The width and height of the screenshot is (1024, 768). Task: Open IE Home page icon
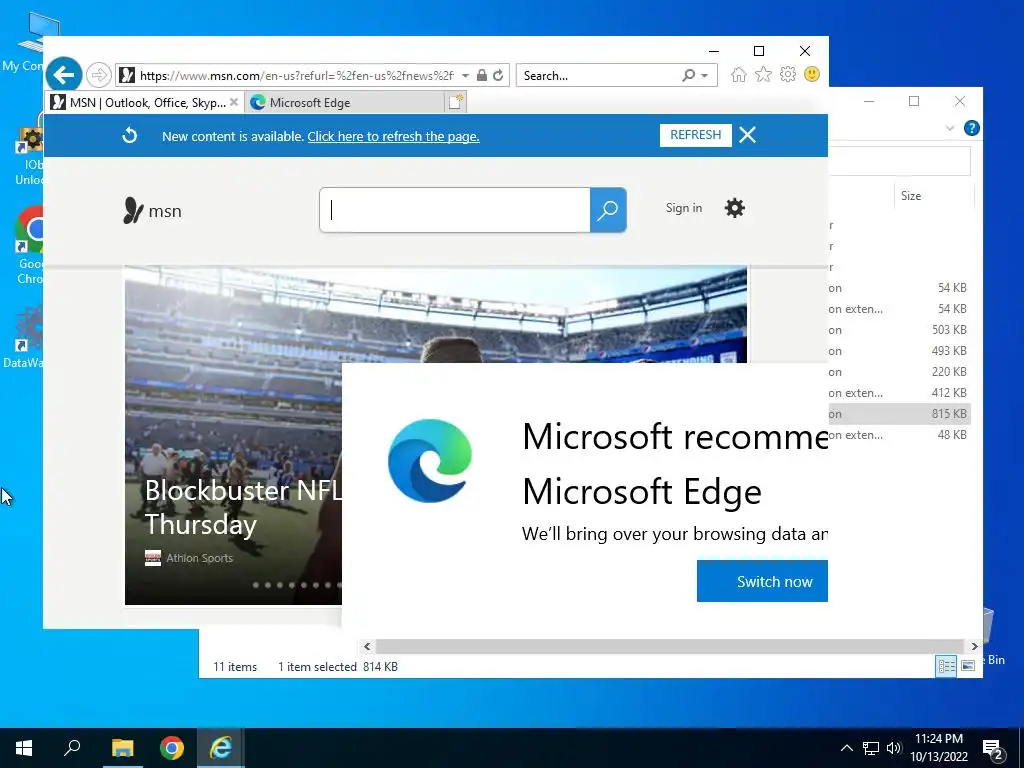pyautogui.click(x=739, y=74)
